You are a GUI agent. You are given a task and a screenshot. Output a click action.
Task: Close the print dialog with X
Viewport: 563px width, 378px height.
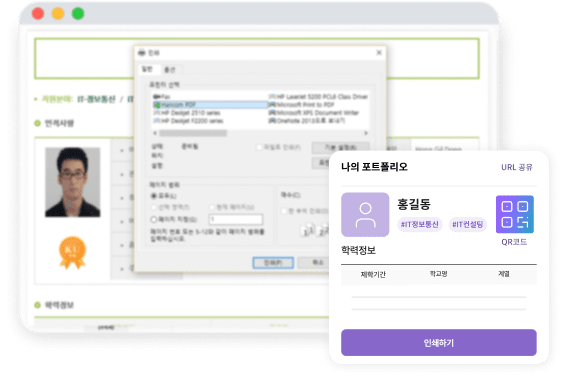pos(379,53)
